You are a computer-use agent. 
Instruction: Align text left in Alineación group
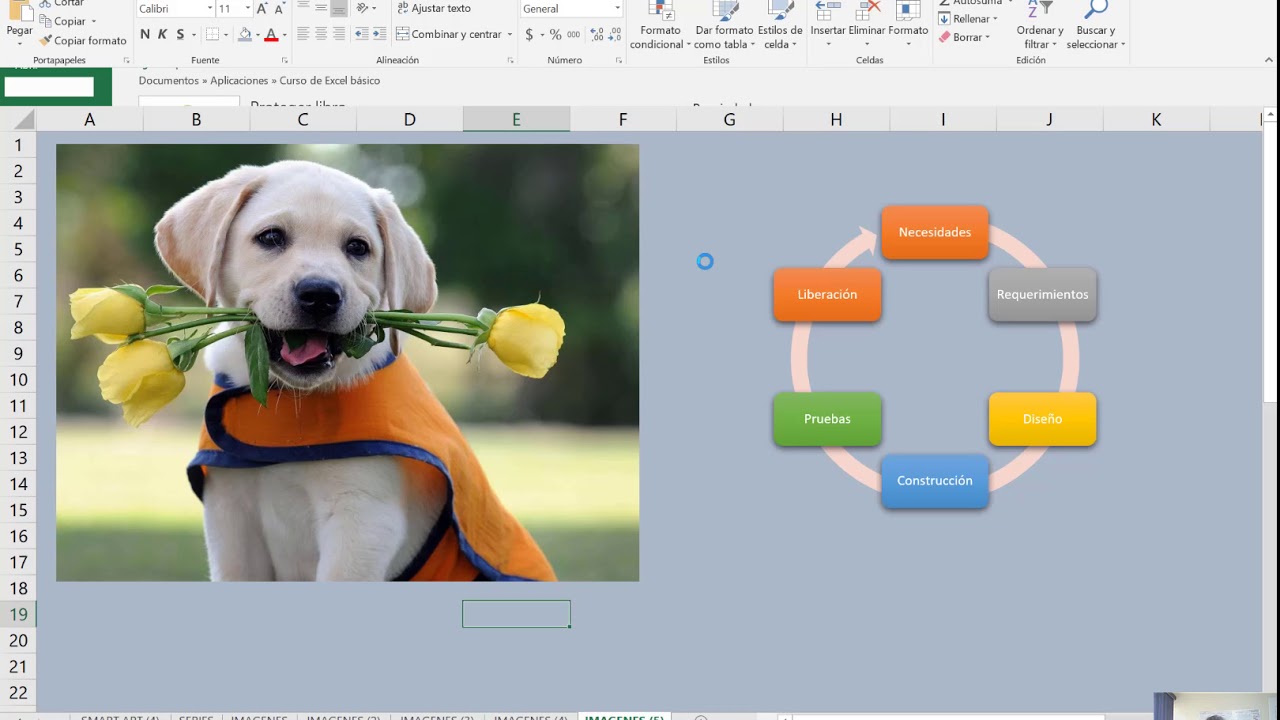point(303,34)
